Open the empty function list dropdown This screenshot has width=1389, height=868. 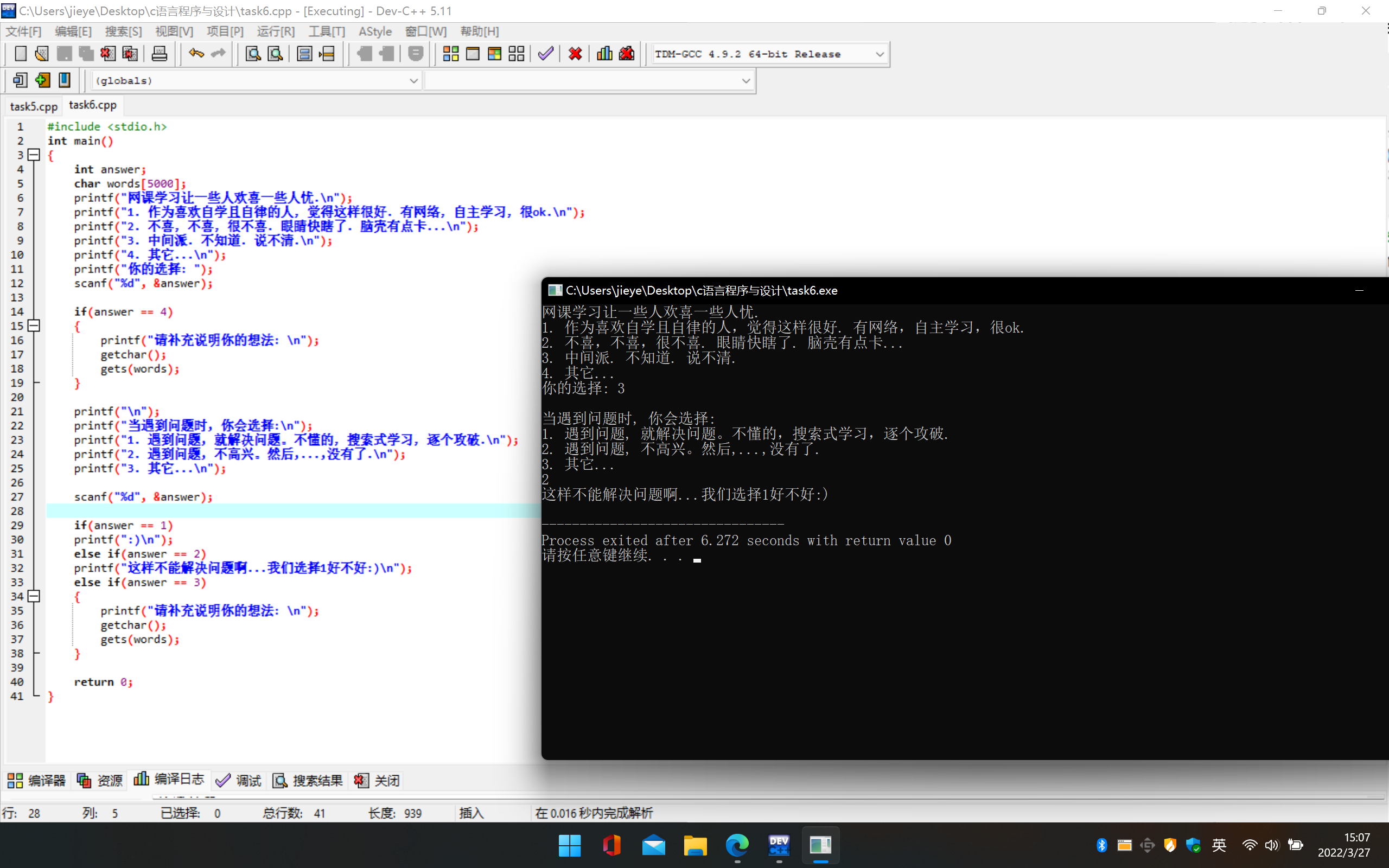click(x=746, y=80)
